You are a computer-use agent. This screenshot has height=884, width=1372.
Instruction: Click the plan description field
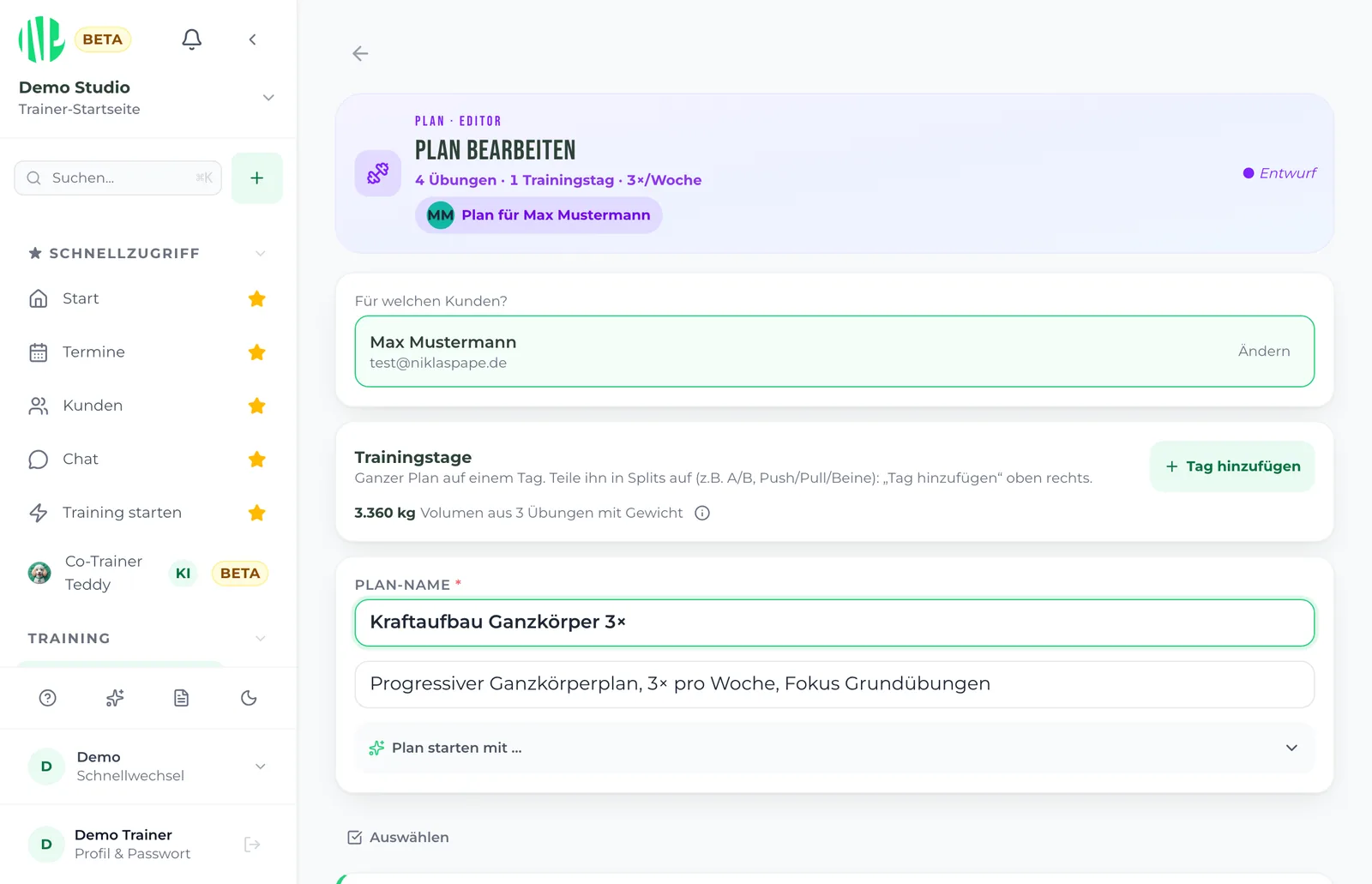coord(834,684)
